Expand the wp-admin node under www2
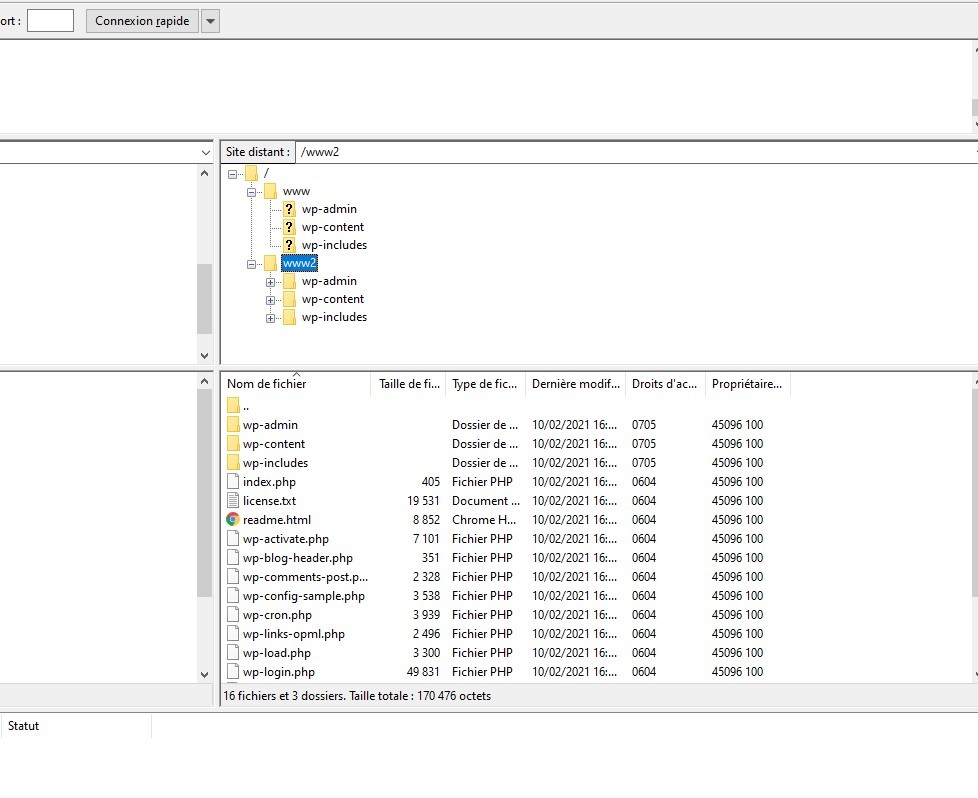Viewport: 978px width, 798px height. coord(270,282)
